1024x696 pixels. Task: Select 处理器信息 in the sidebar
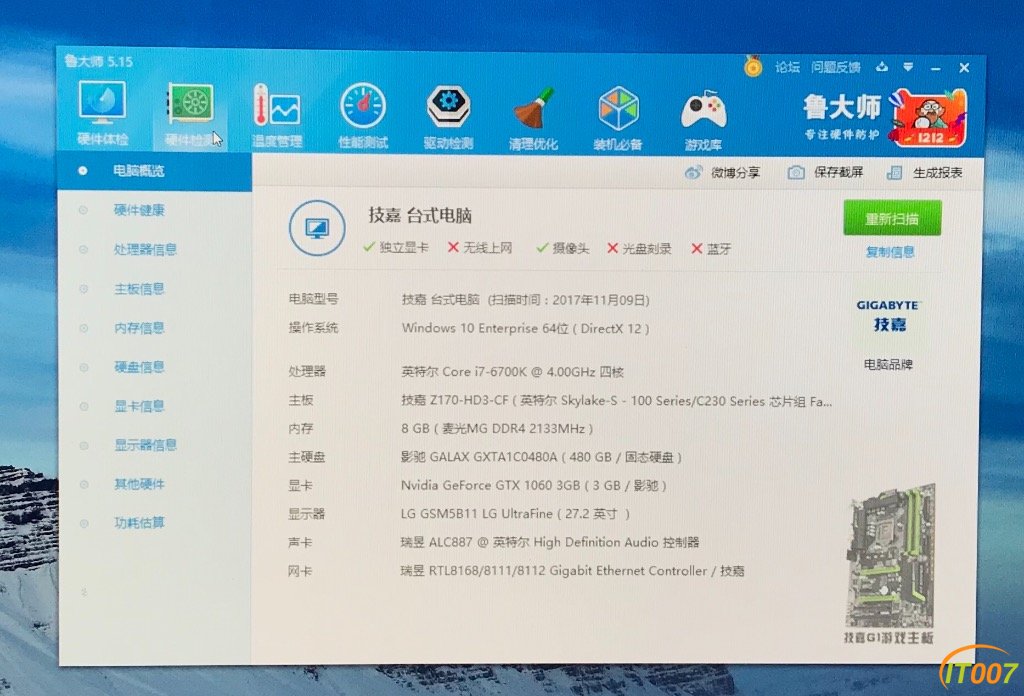(145, 249)
